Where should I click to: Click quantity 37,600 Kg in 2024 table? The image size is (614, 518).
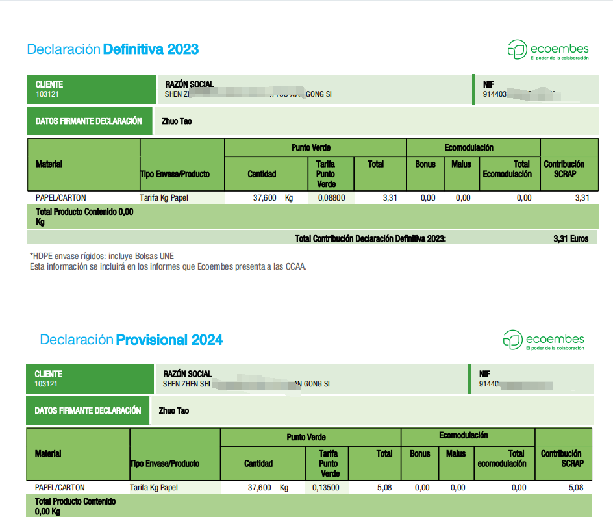[x=268, y=487]
